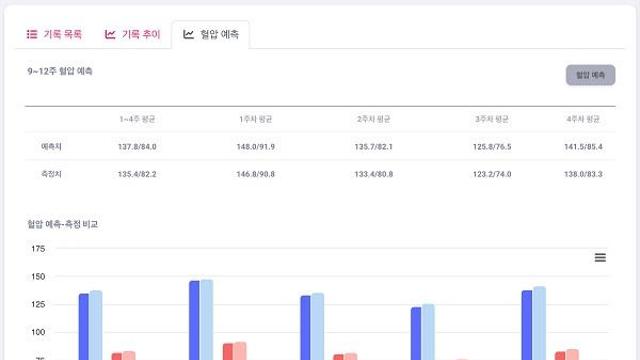Click the fifth group's light blue bar
Viewport: 640px width, 360px height.
click(x=539, y=323)
